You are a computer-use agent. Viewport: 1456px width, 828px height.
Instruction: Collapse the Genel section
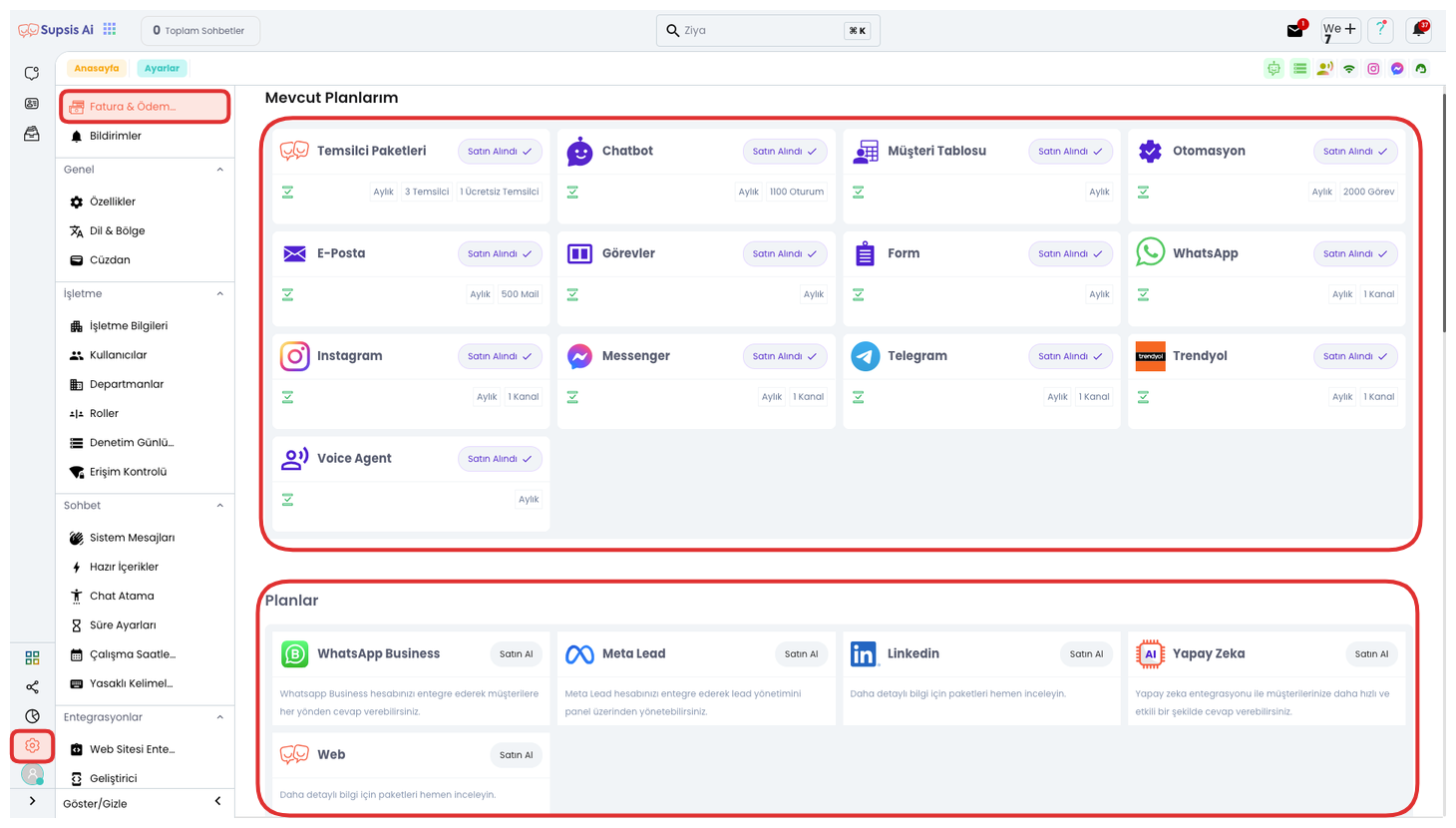click(219, 170)
